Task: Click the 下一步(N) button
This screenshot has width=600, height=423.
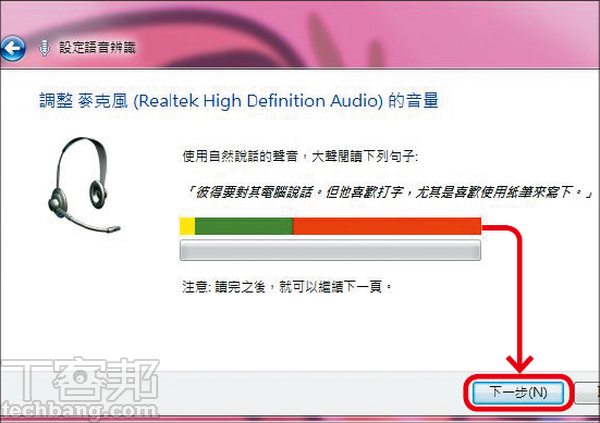Action: tap(518, 392)
